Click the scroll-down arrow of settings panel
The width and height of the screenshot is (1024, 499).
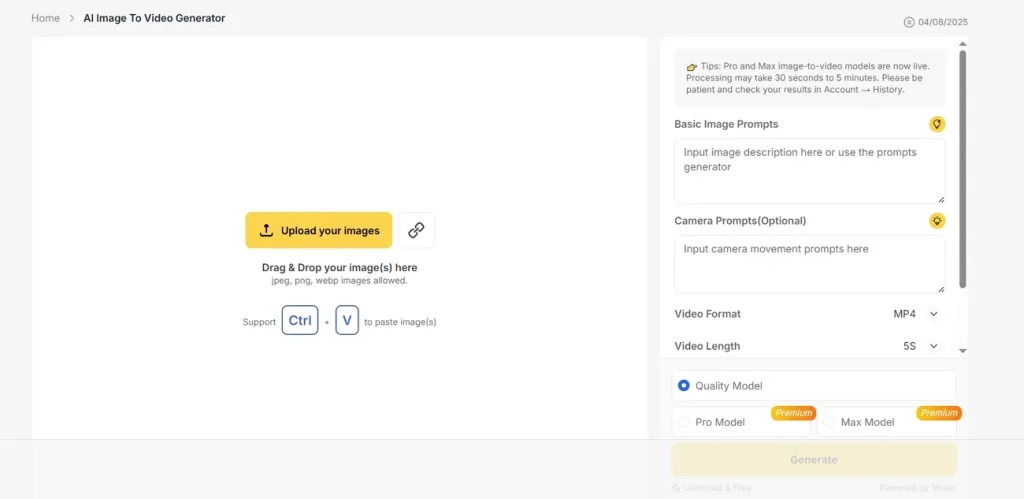(x=963, y=351)
